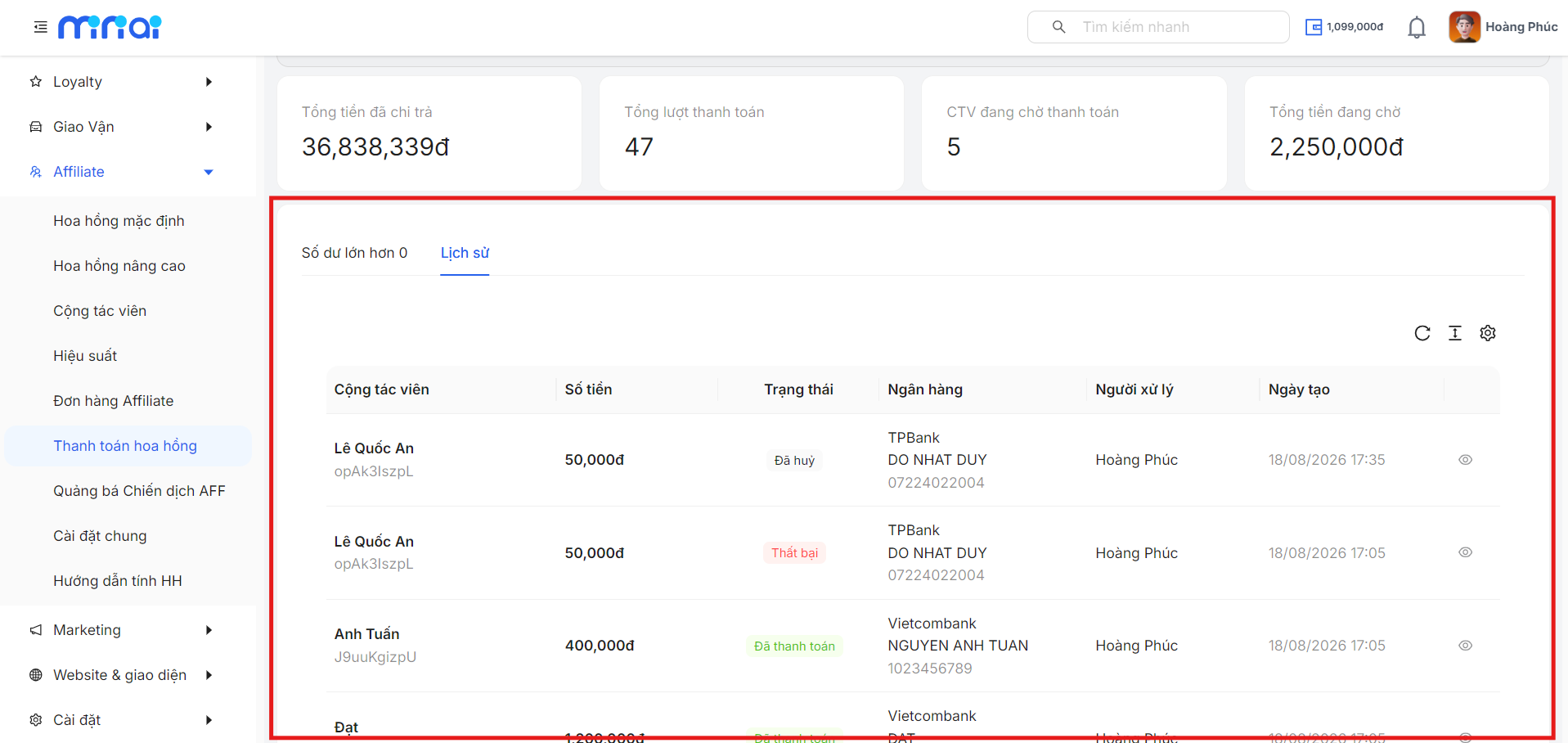Screen dimensions: 1568x743
Task: Click the Đã thanh toán status badge for Anh Tuấn
Action: 794,646
